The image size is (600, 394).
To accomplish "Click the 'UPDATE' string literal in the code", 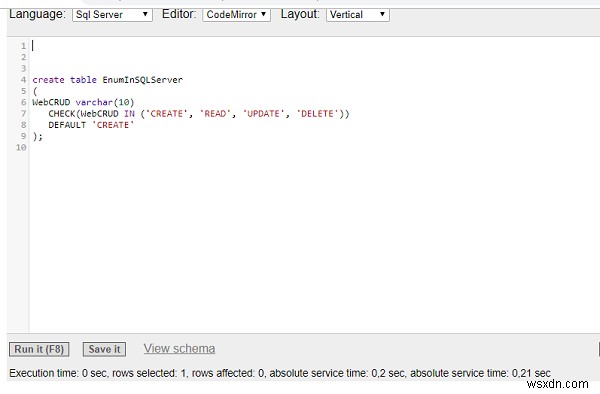I will pyautogui.click(x=264, y=114).
